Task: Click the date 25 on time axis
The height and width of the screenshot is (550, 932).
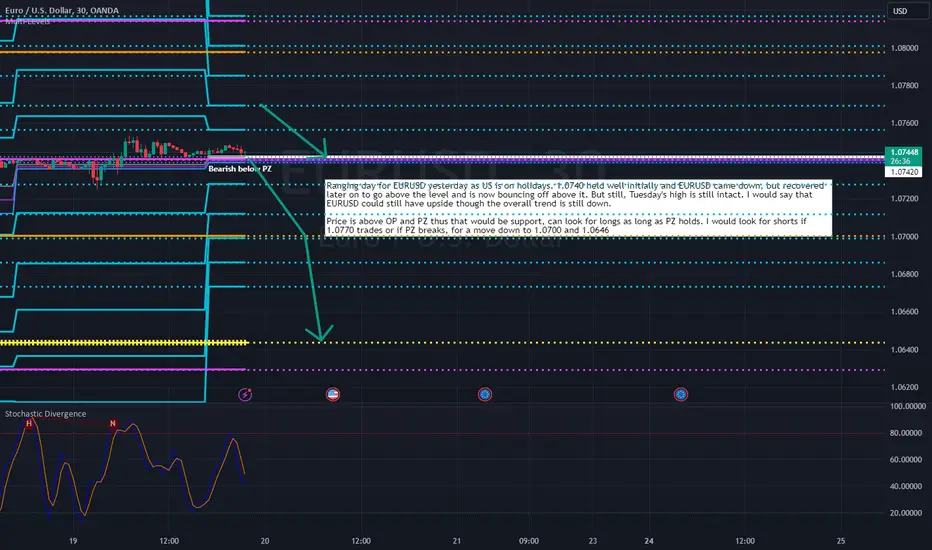Action: 840,541
